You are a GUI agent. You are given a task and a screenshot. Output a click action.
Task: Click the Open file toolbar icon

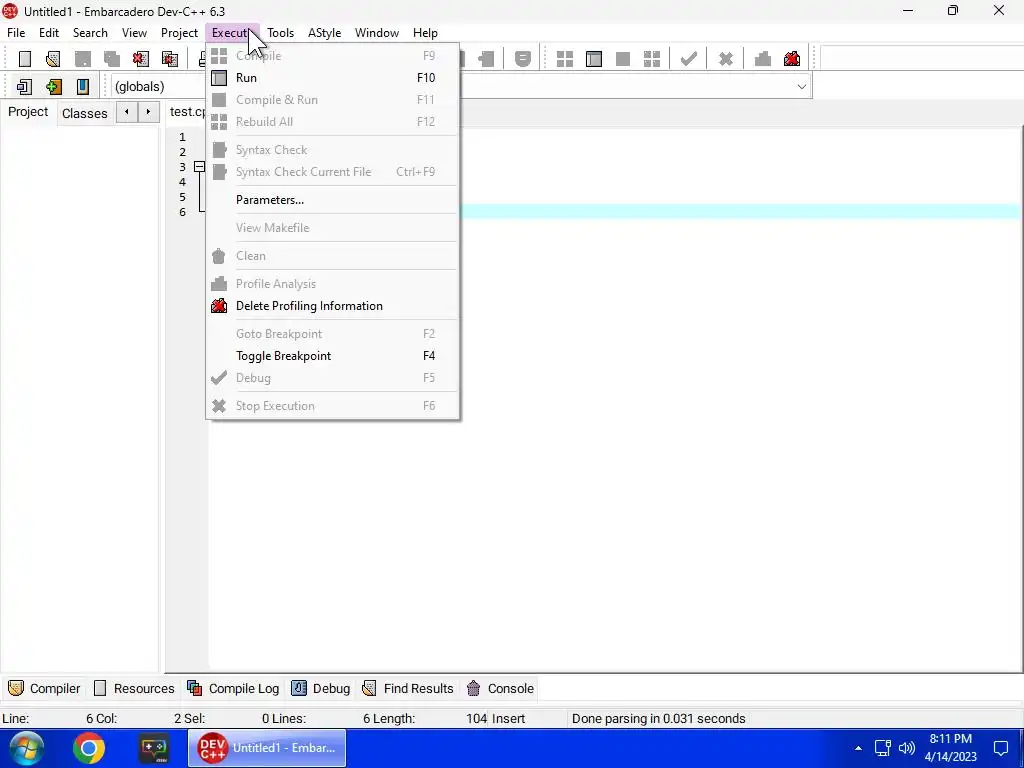(x=53, y=59)
